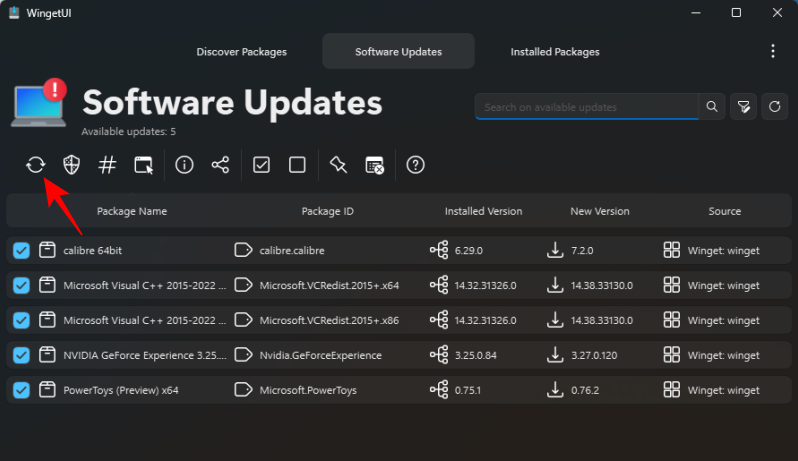The image size is (798, 461).
Task: Switch to the Discover Packages tab
Action: [241, 51]
